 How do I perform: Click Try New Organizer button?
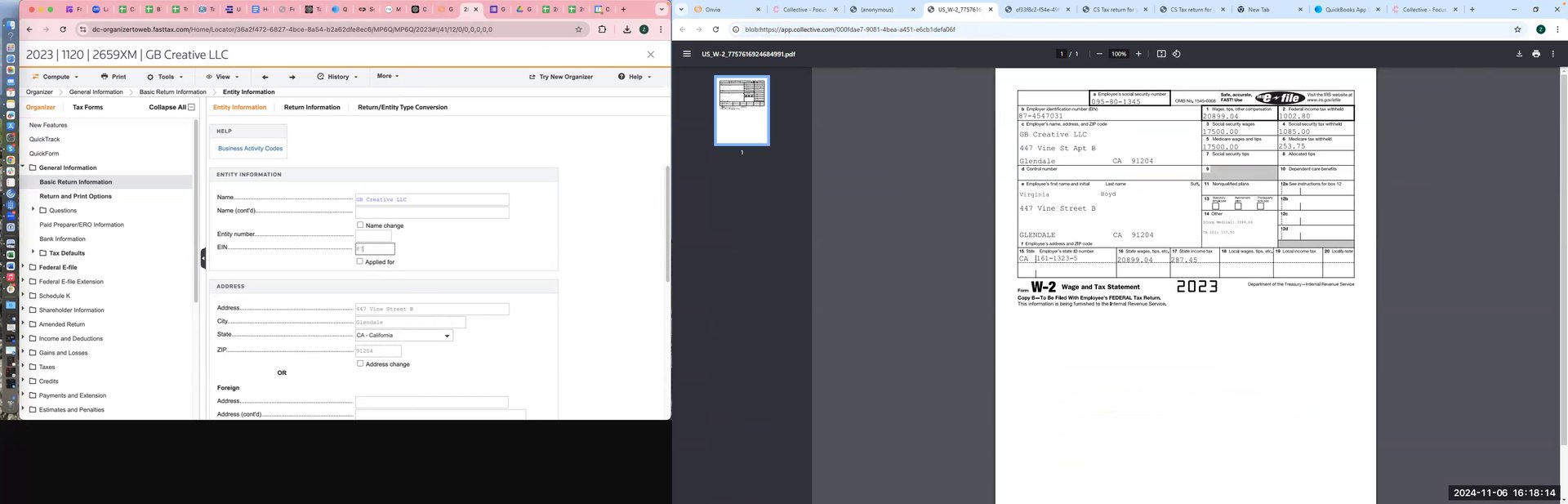tap(561, 77)
